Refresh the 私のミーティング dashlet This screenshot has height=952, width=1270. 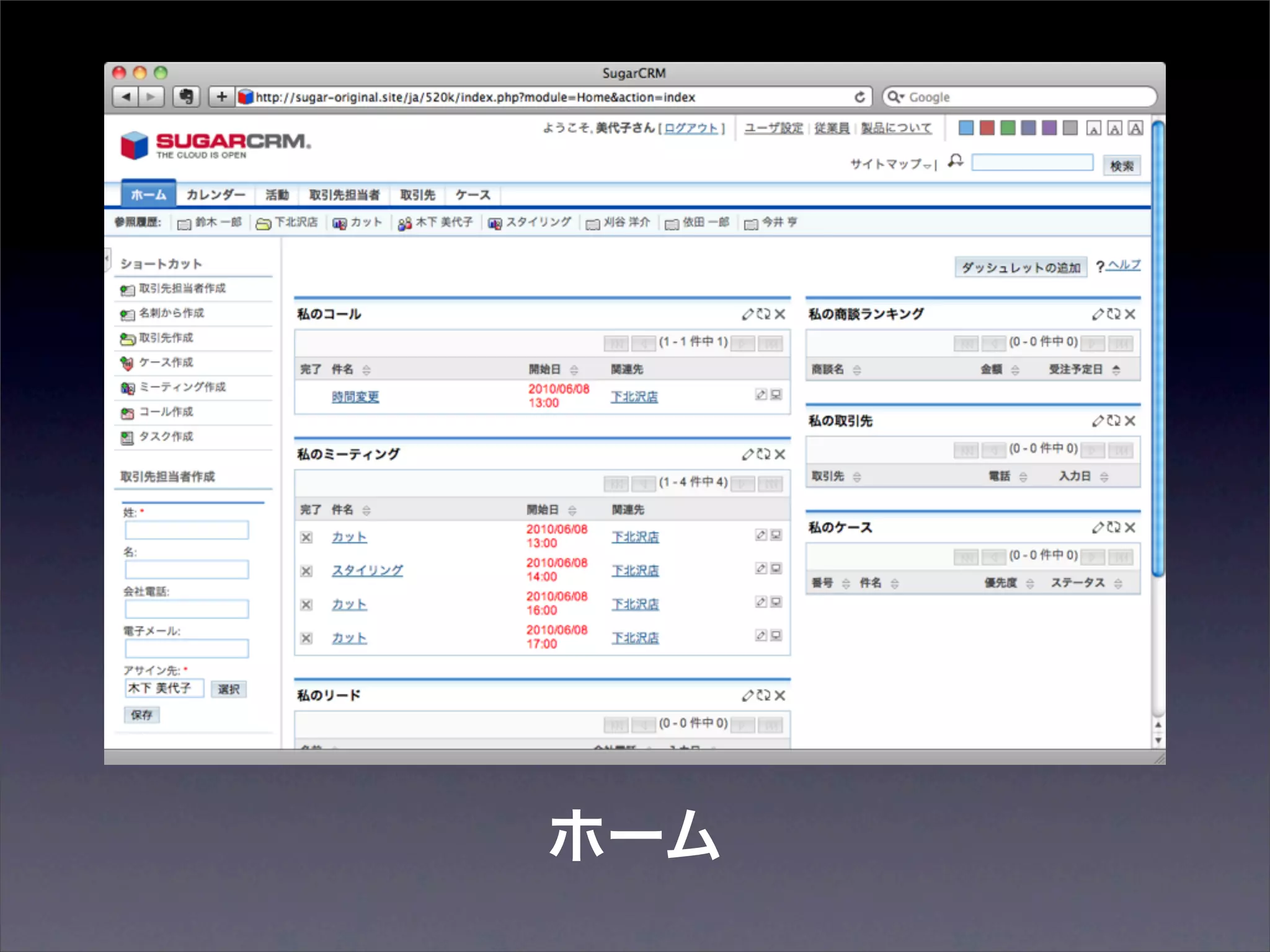click(763, 454)
